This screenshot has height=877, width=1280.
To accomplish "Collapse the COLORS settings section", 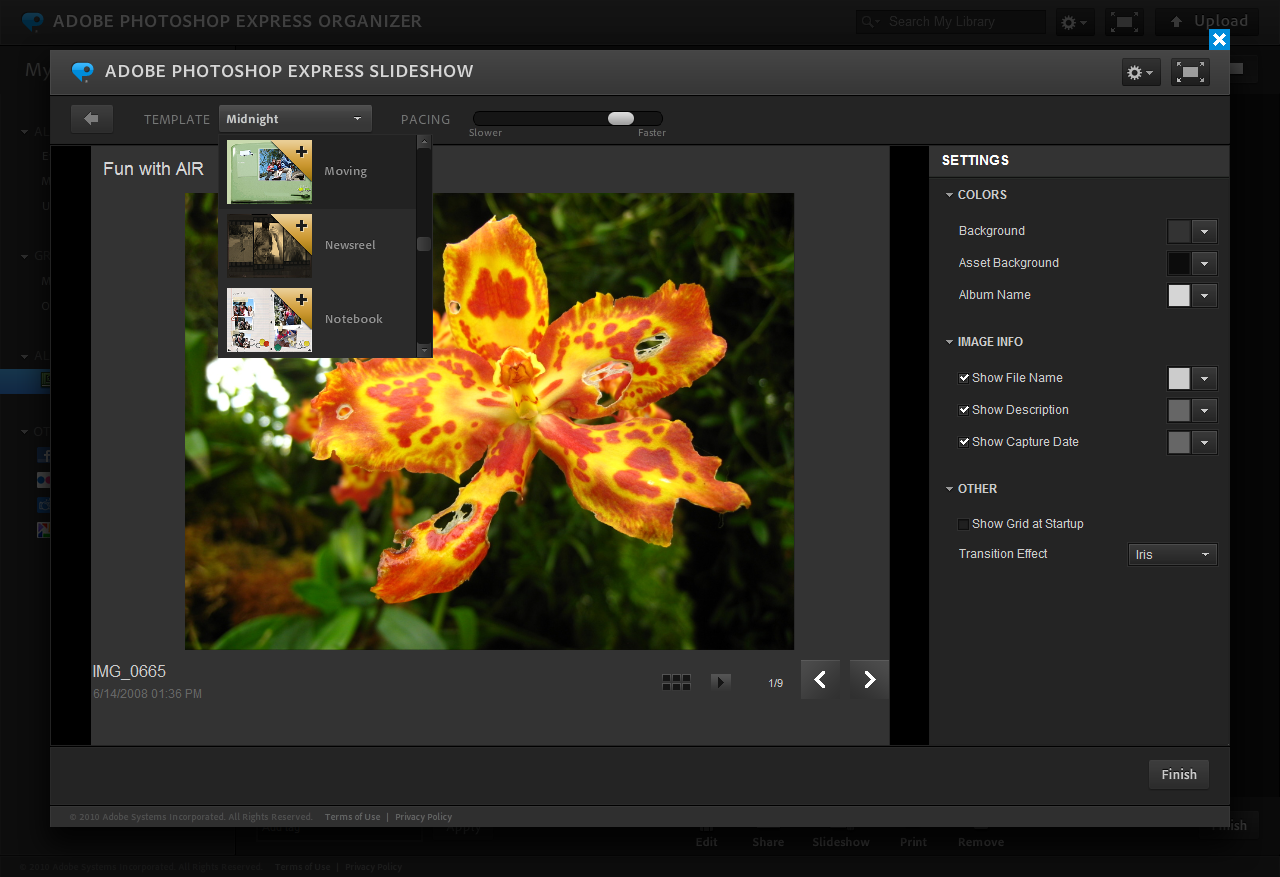I will pos(949,194).
